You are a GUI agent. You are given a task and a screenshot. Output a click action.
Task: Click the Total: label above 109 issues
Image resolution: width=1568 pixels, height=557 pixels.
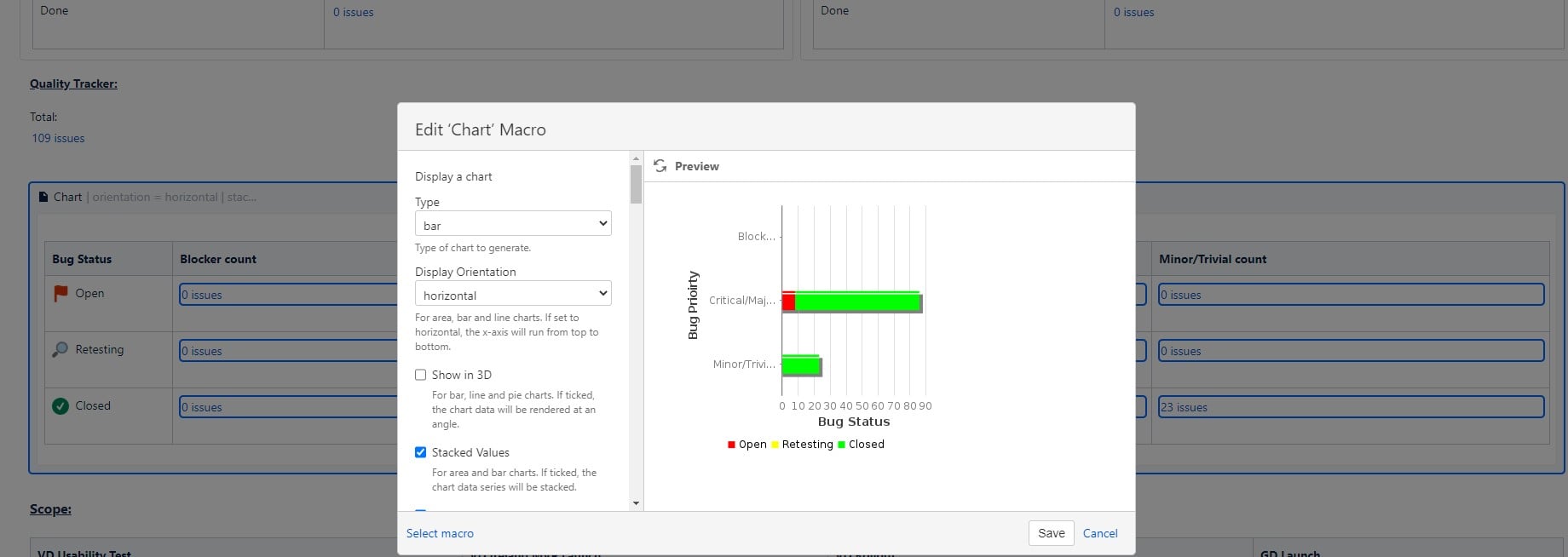click(x=43, y=117)
